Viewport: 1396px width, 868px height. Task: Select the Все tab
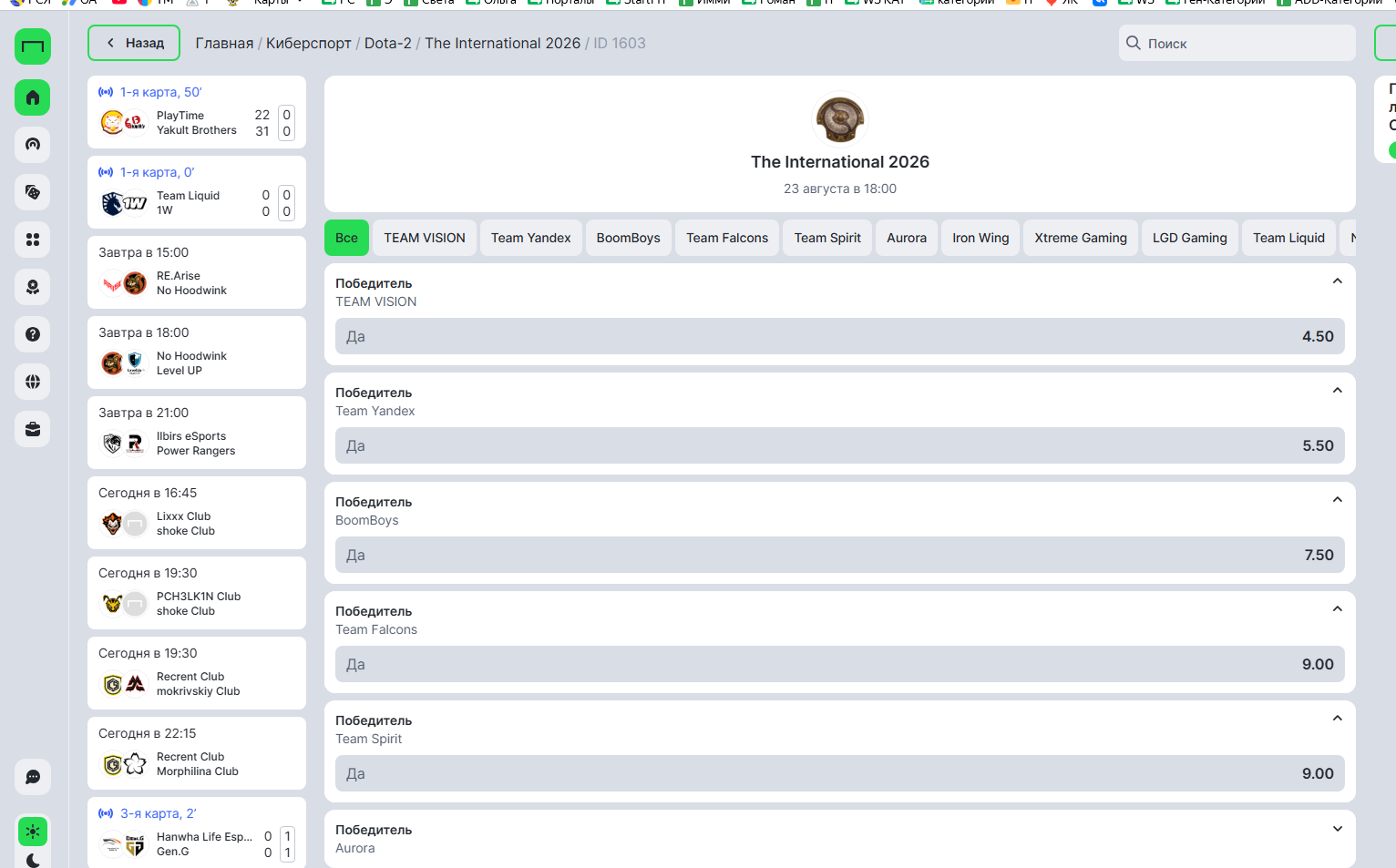[x=346, y=238]
